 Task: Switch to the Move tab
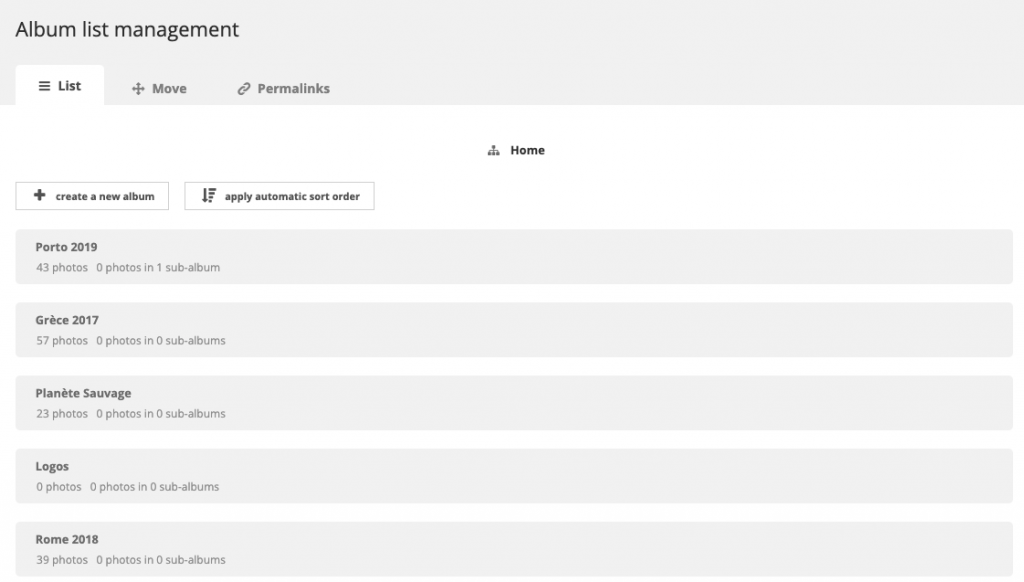(159, 88)
